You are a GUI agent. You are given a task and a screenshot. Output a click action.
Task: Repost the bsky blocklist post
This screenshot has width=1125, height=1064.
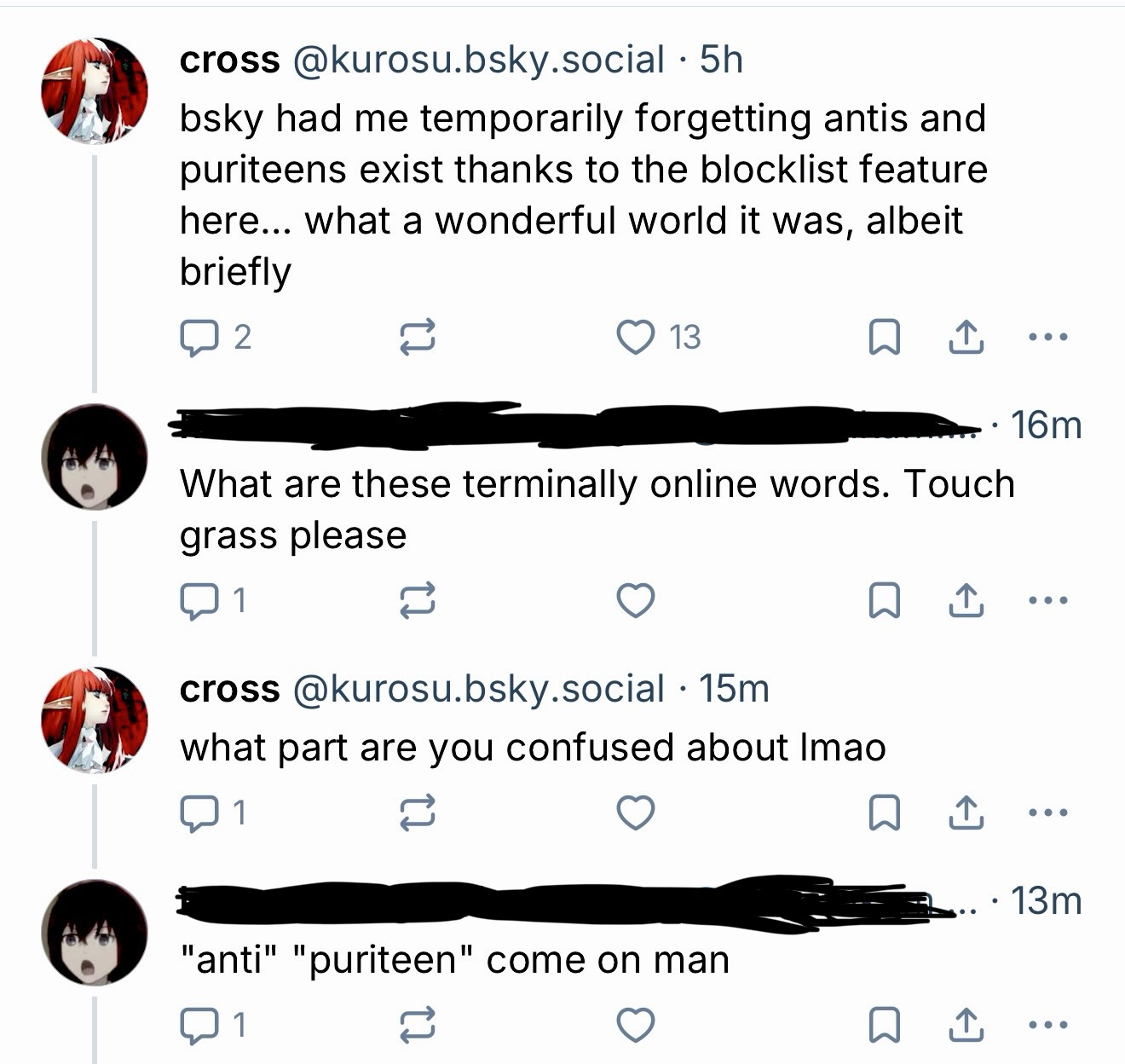tap(418, 338)
